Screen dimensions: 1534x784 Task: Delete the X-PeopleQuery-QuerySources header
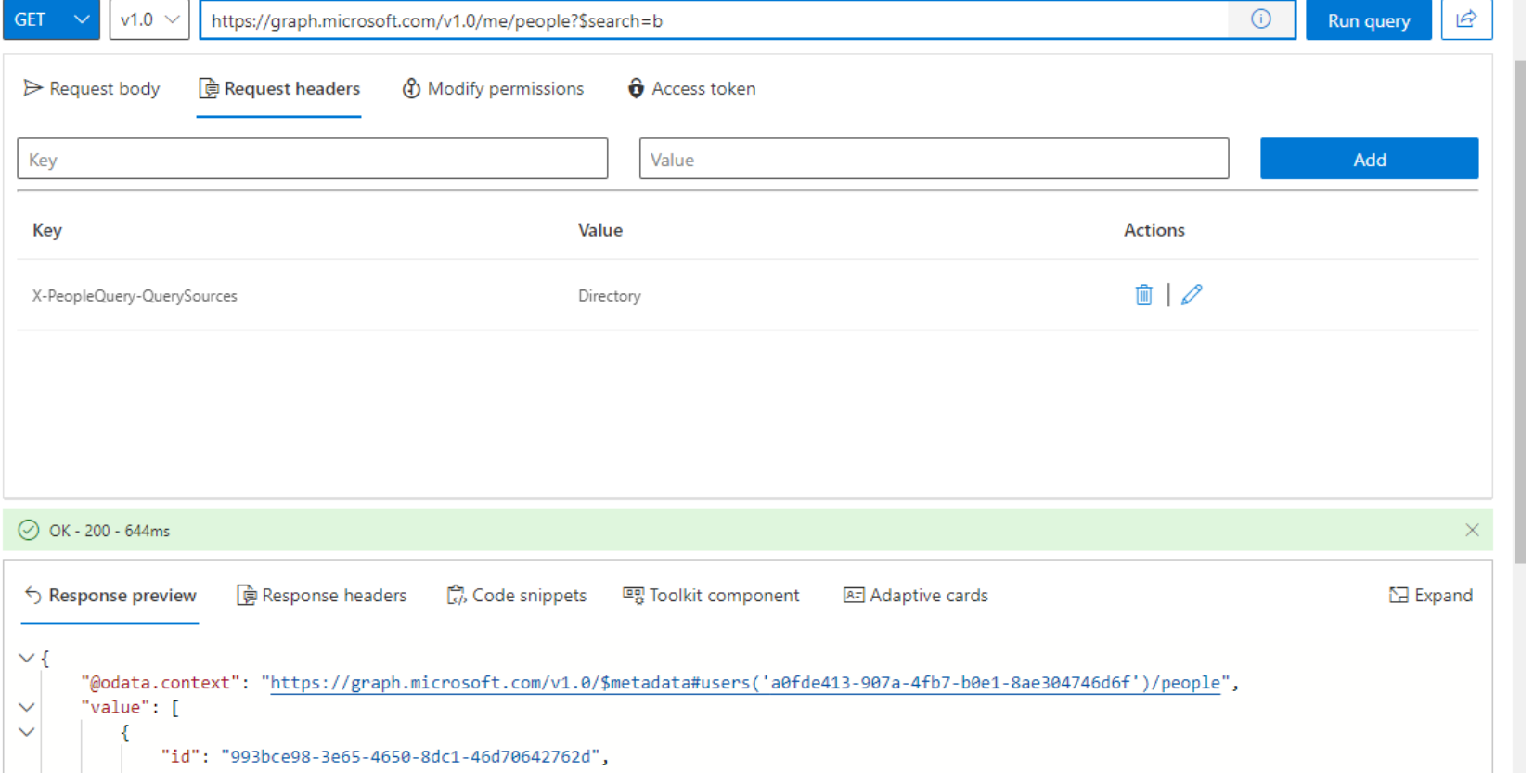pyautogui.click(x=1143, y=295)
